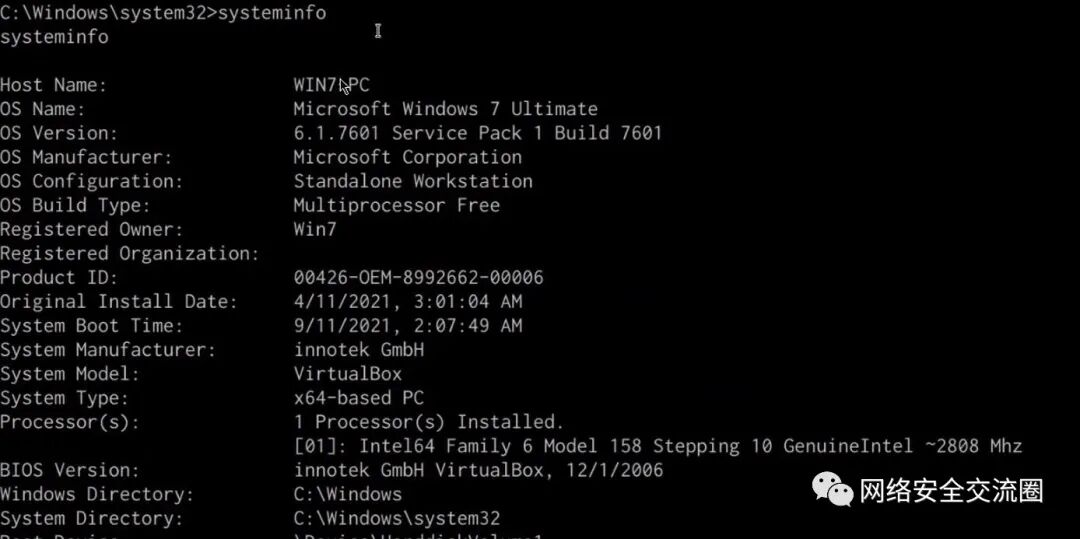Click the Microsoft Windows 7 Ultimate text
This screenshot has width=1080, height=539.
(x=446, y=109)
